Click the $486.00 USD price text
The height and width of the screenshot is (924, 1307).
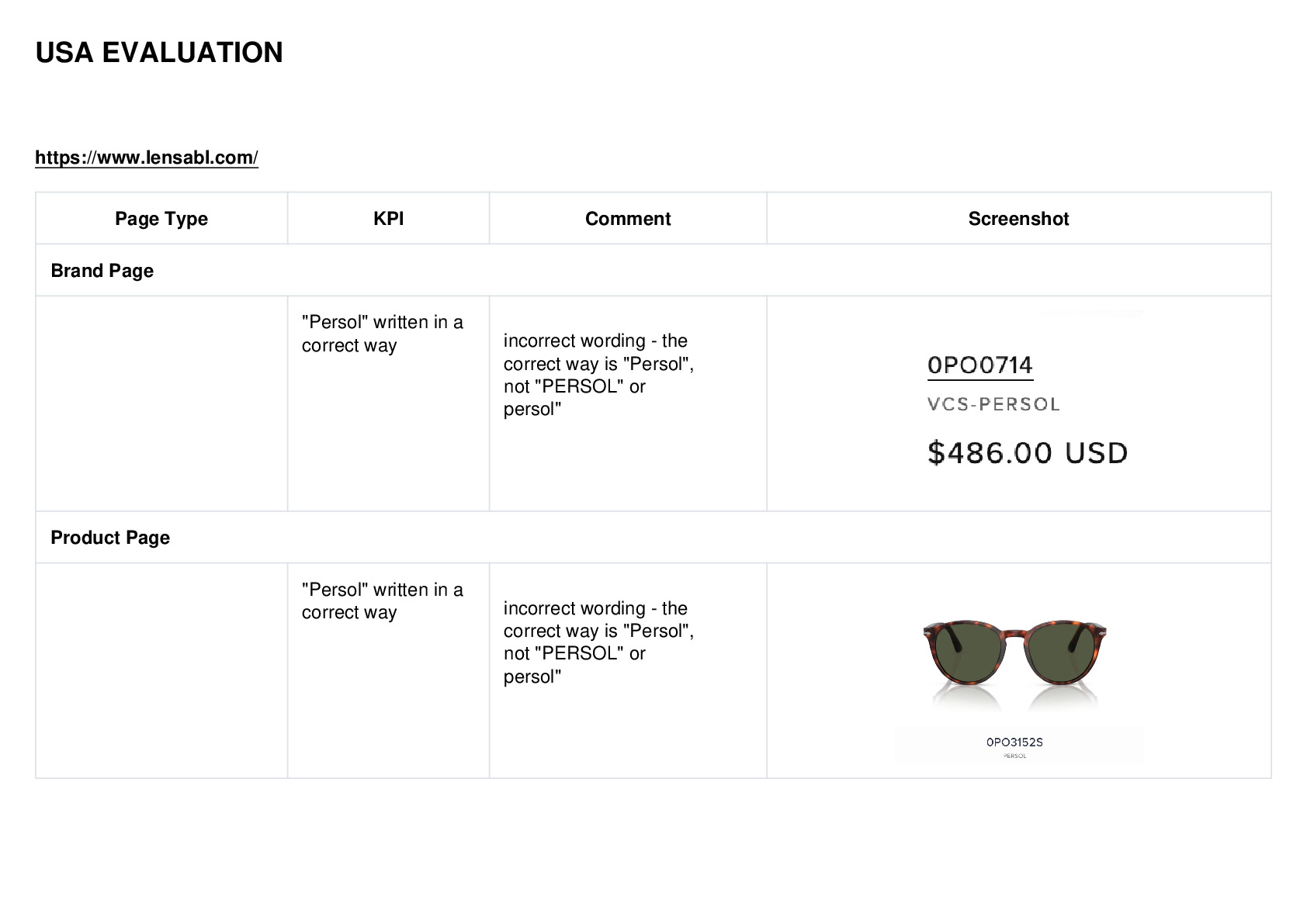1028,453
